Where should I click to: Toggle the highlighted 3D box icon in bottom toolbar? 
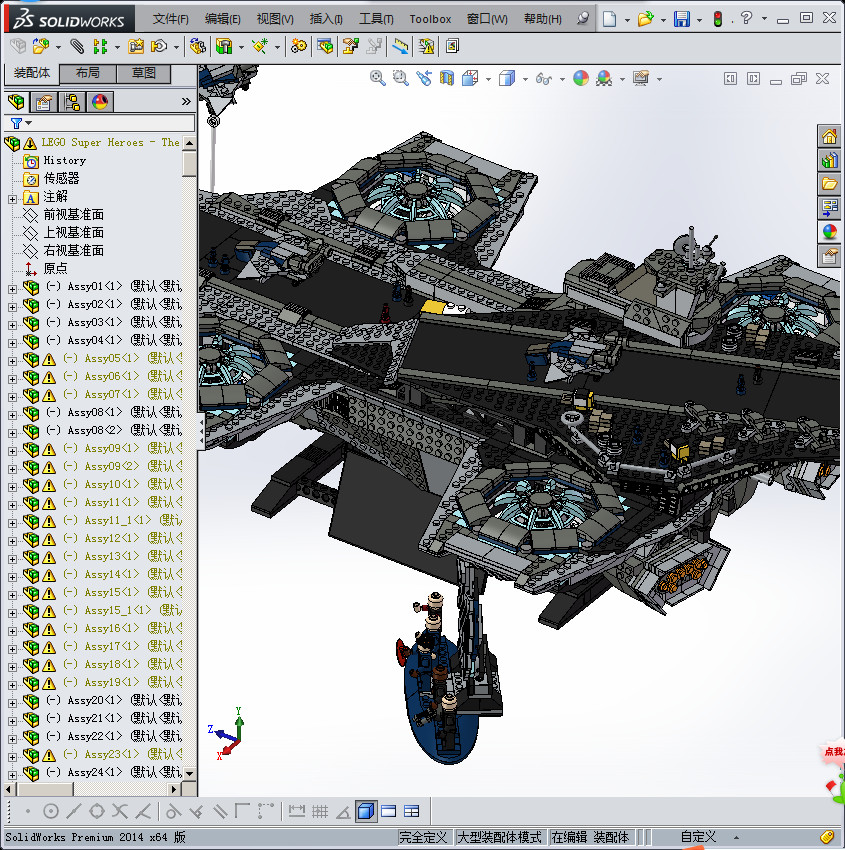pyautogui.click(x=366, y=812)
